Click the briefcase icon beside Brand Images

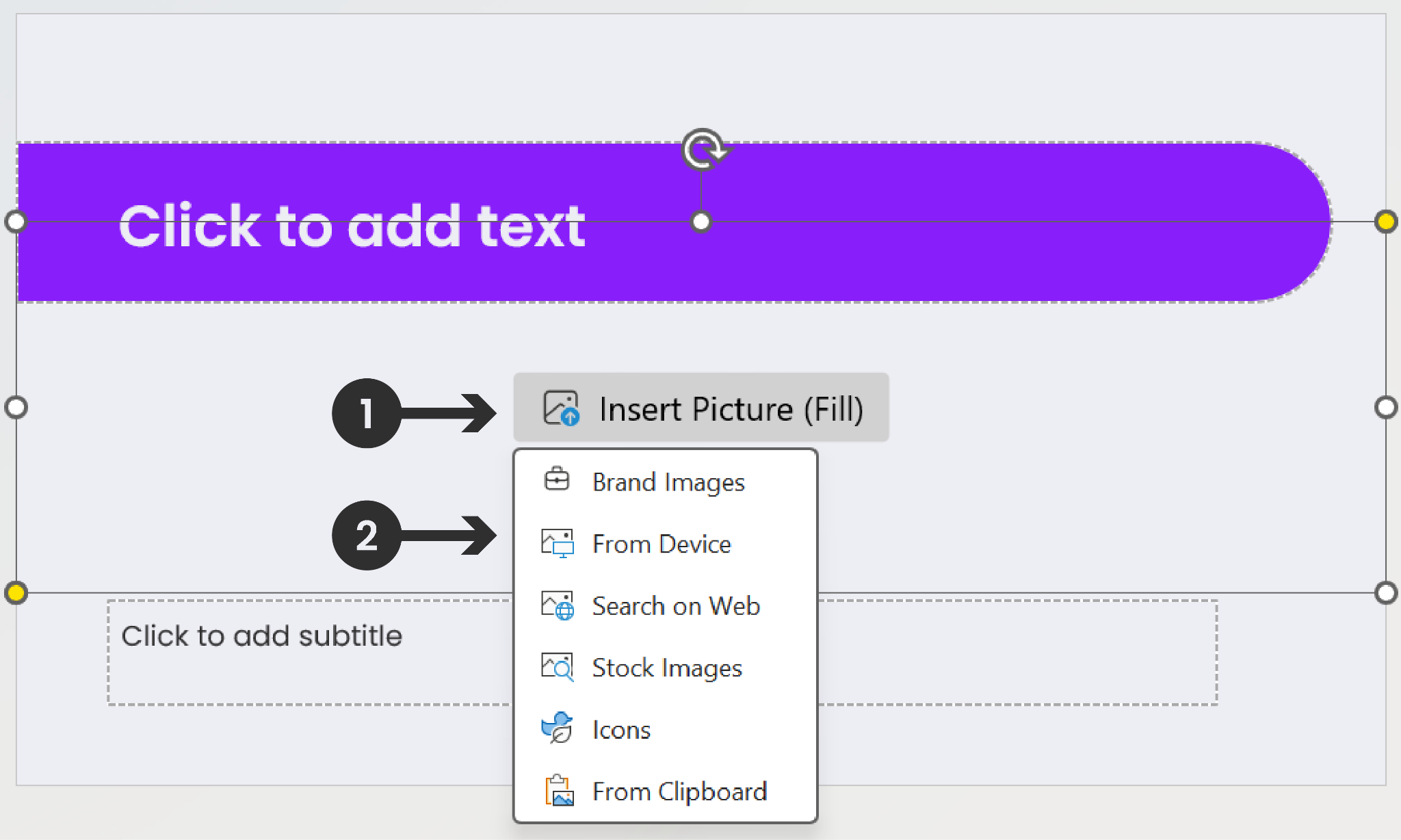[x=557, y=479]
